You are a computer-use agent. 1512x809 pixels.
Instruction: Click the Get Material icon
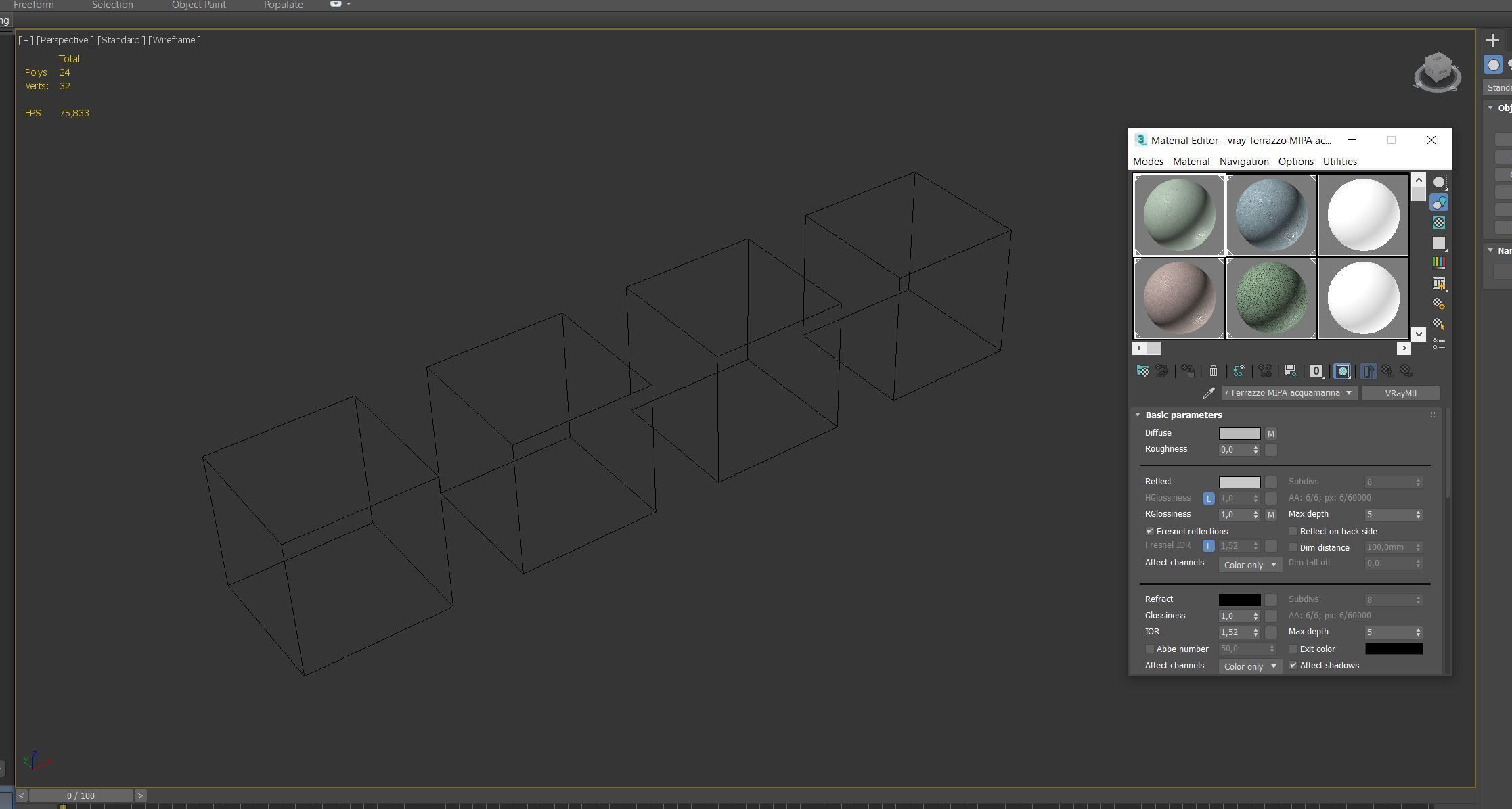pos(1143,371)
